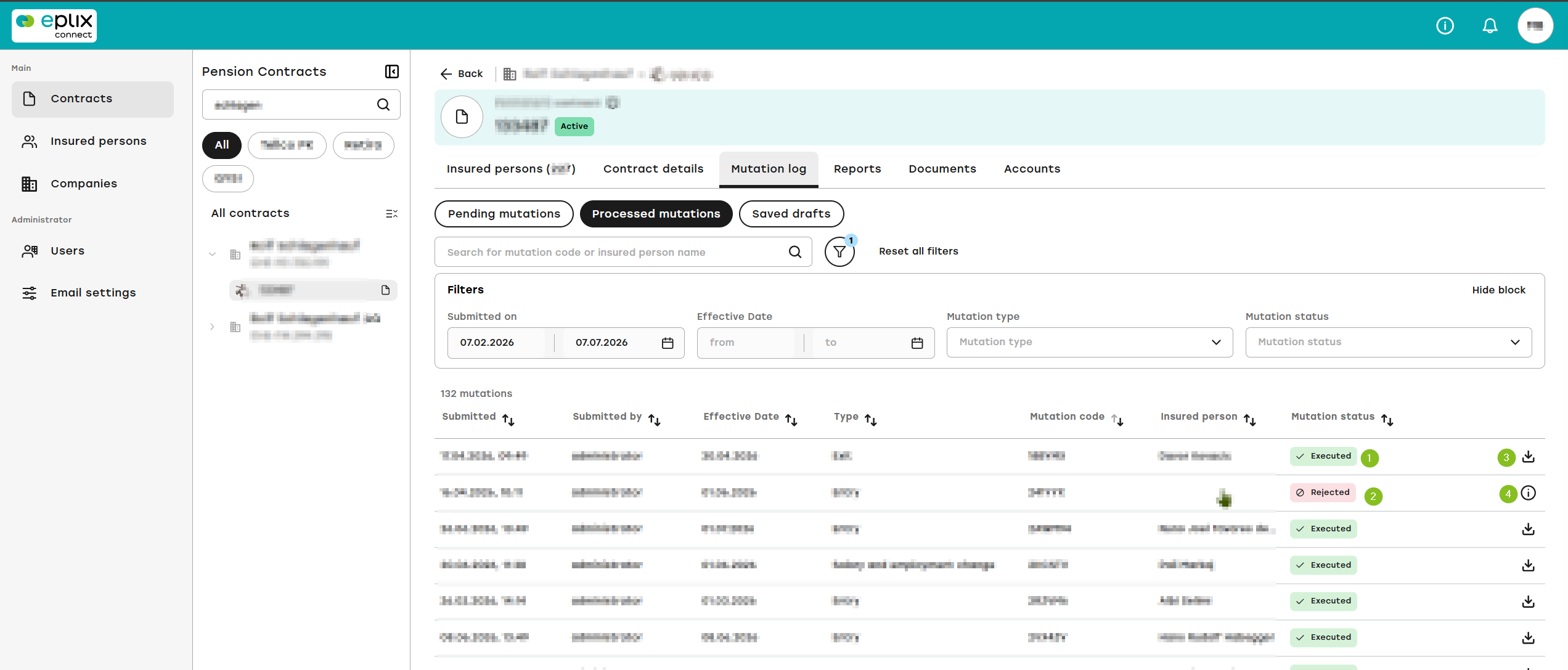Show Saved drafts
1568x670 pixels.
tap(791, 214)
